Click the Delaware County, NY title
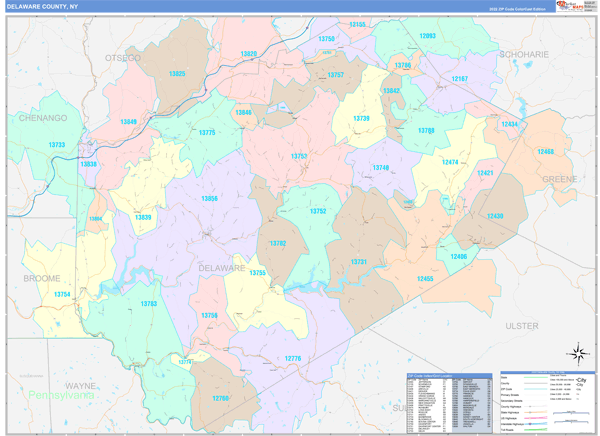600x436 pixels. coord(43,6)
